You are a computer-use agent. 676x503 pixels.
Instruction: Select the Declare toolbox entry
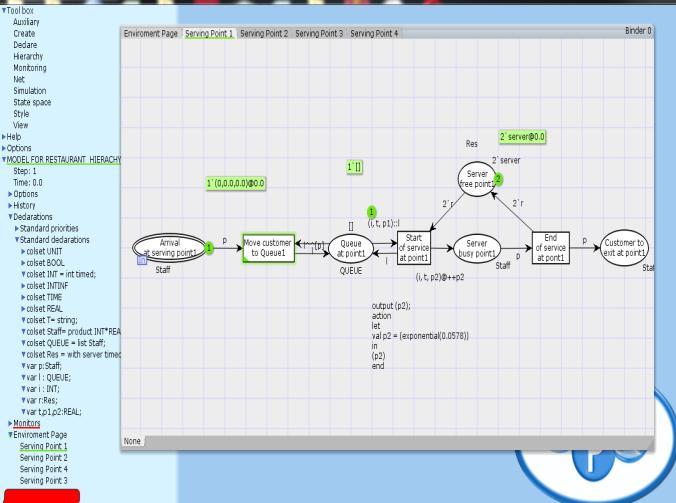(25, 45)
